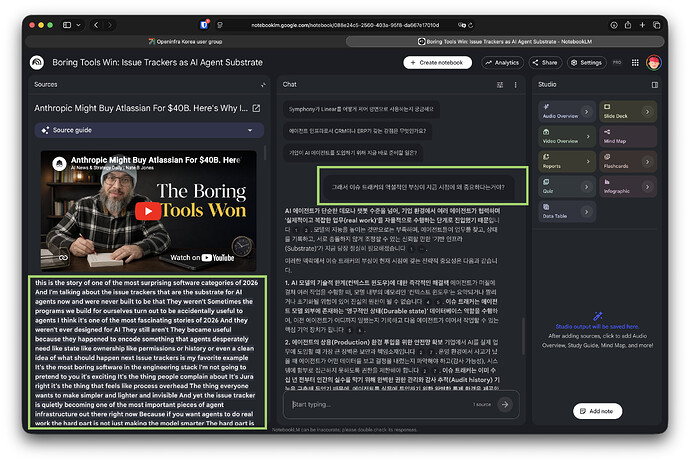690x462 pixels.
Task: Switch to Openinfra Korea user group tab
Action: click(x=185, y=42)
